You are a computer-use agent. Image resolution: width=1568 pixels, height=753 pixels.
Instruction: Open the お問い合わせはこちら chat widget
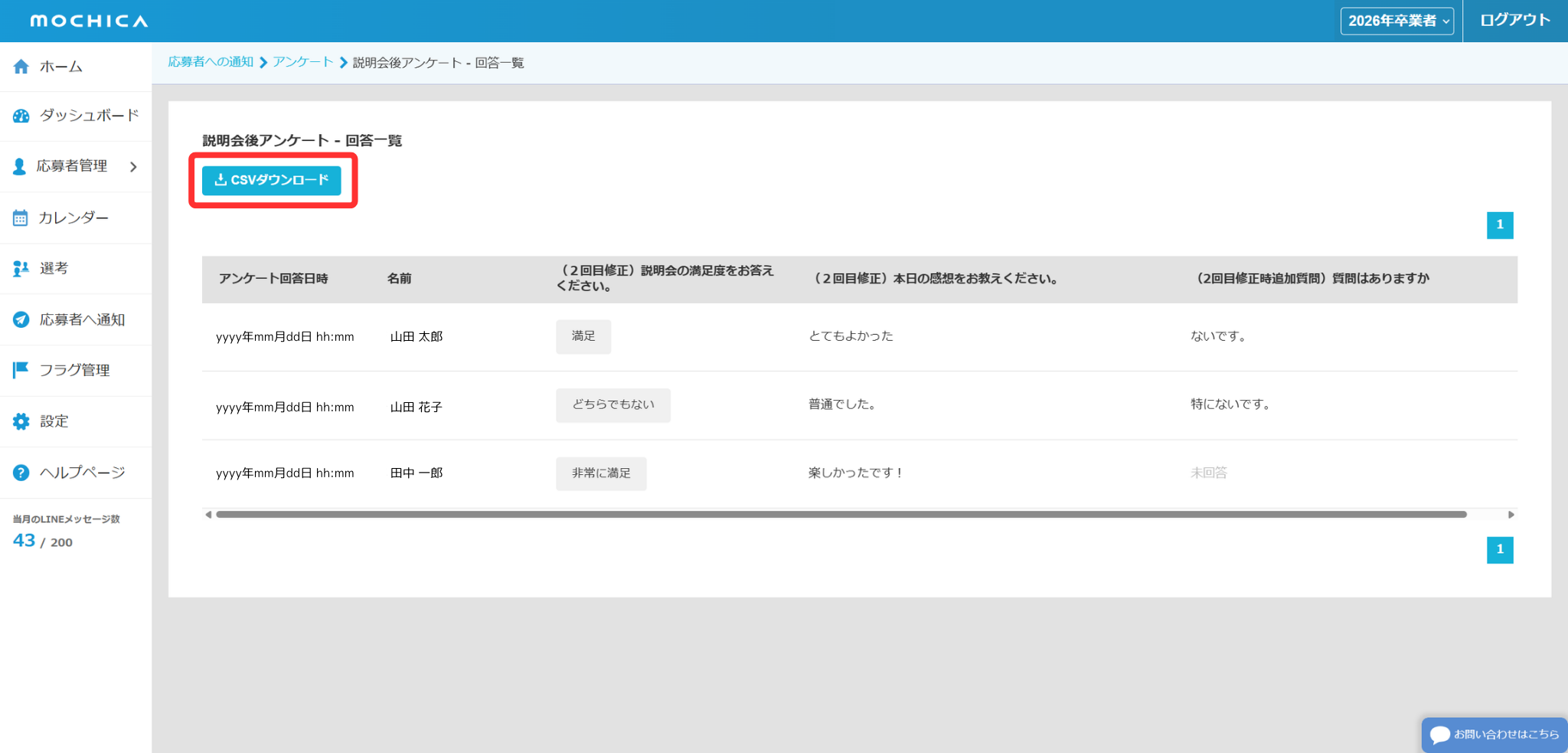(1494, 734)
